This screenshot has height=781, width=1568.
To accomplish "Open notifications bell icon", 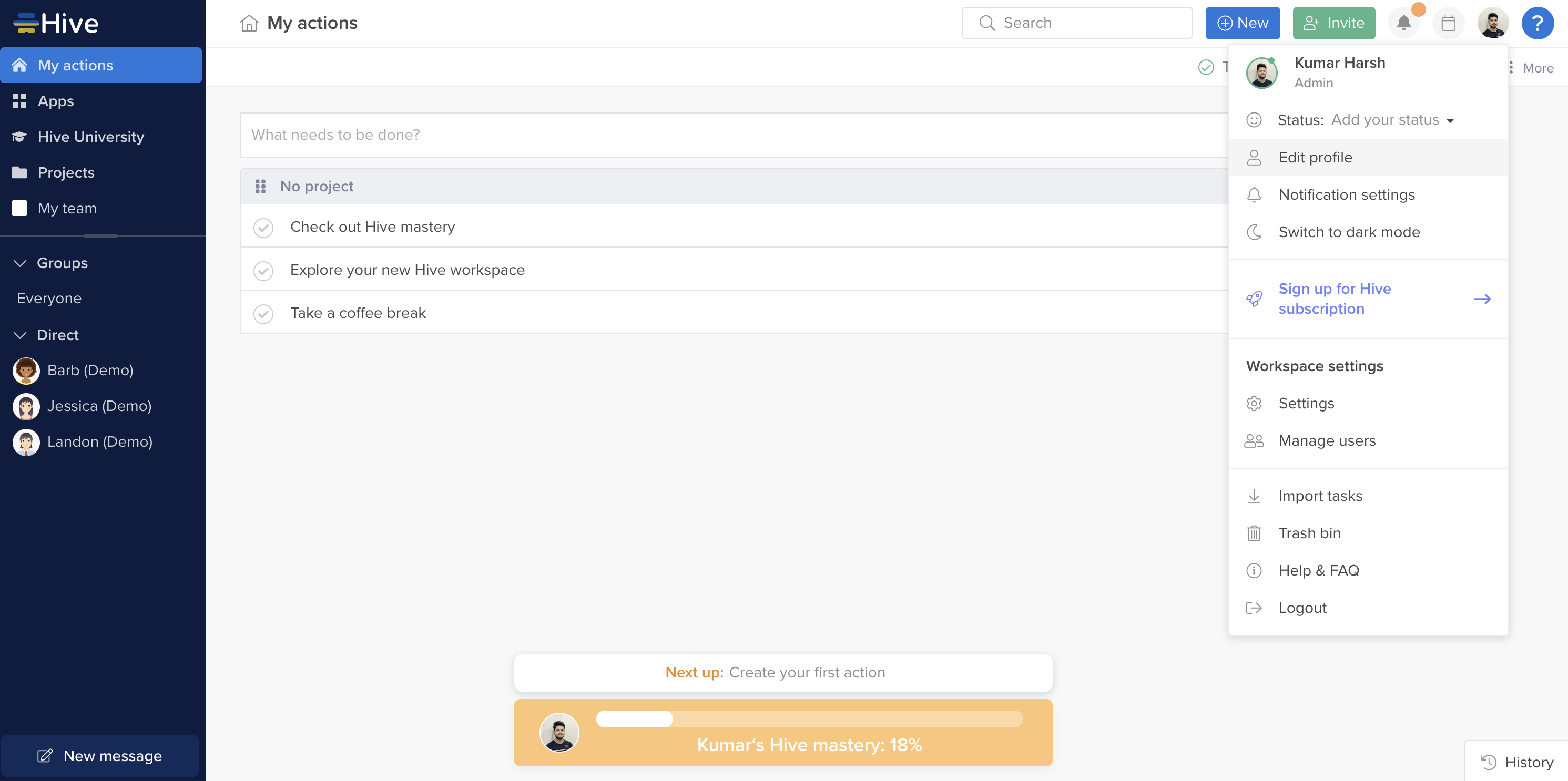I will pos(1403,23).
